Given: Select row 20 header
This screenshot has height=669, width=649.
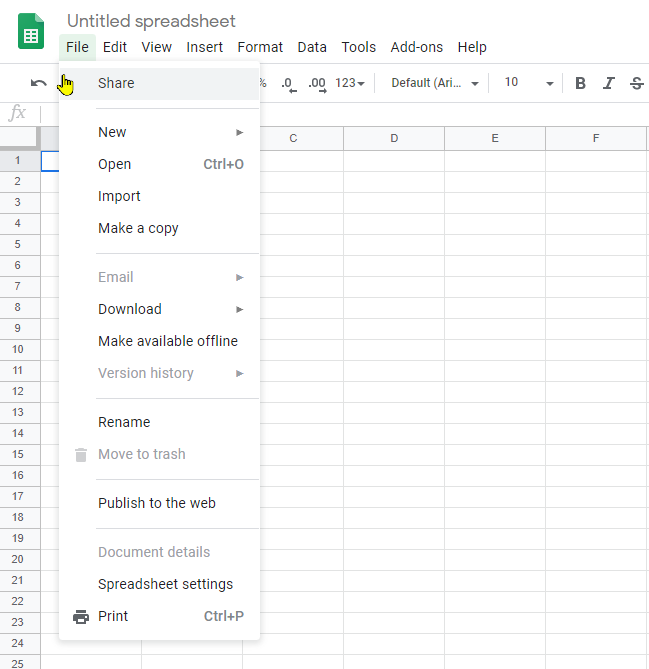Looking at the screenshot, I should click(x=20, y=559).
